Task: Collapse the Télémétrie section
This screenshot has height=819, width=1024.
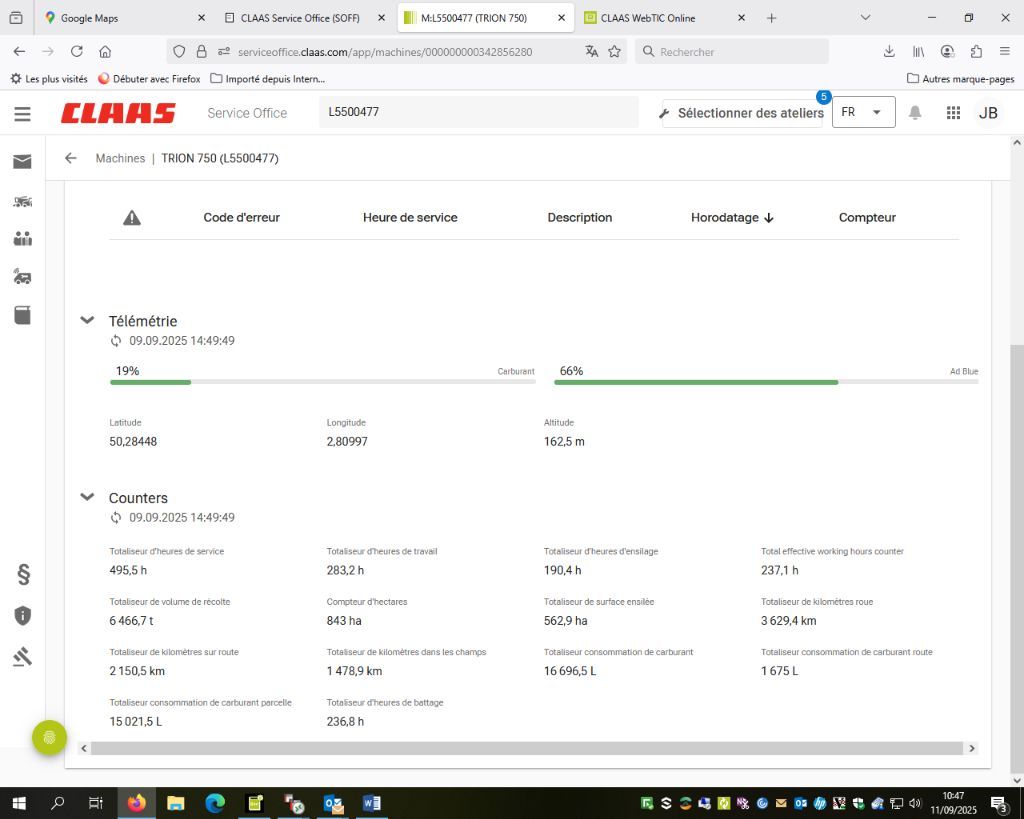Action: tap(87, 320)
